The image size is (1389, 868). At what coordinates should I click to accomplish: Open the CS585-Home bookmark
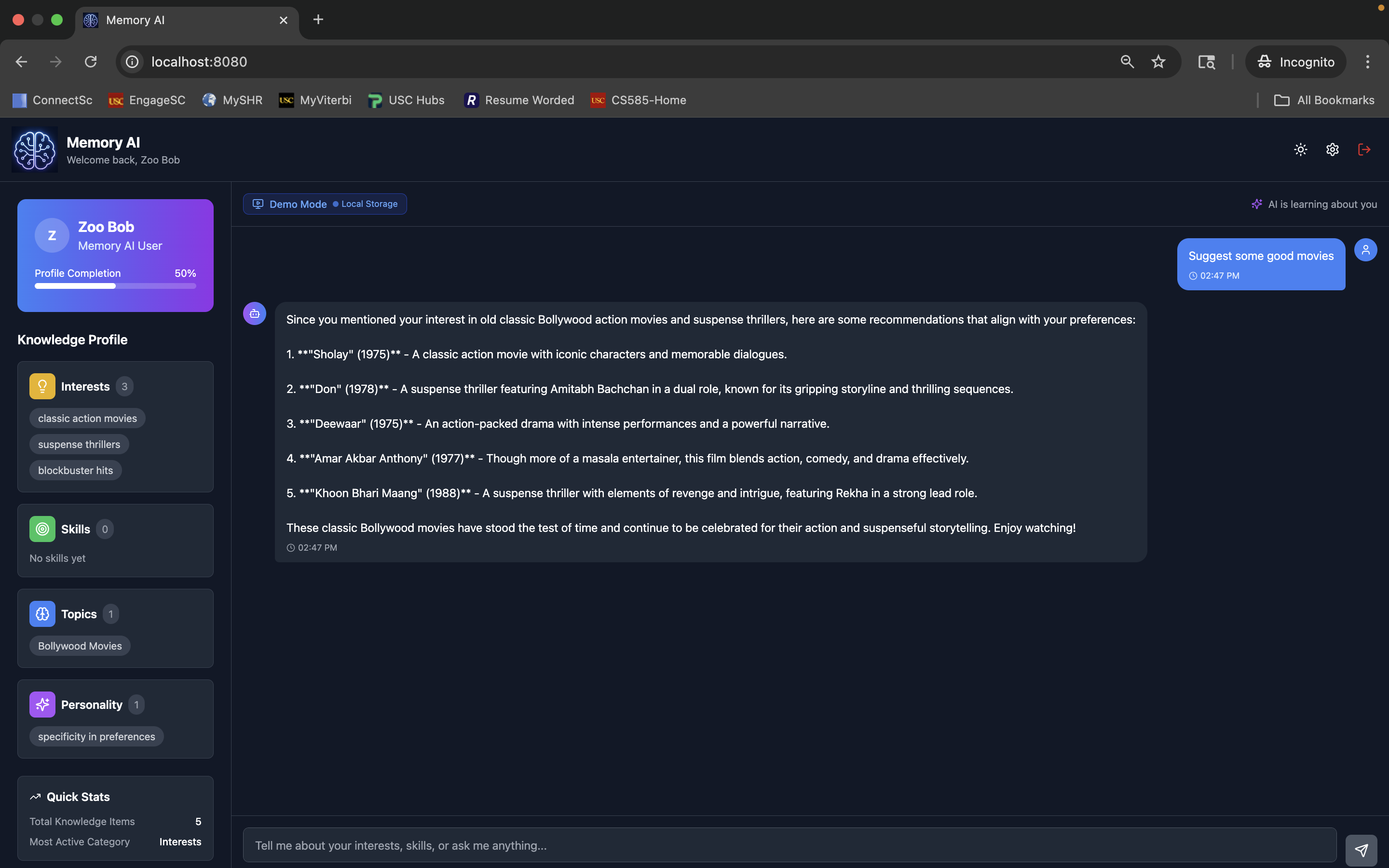pos(638,100)
